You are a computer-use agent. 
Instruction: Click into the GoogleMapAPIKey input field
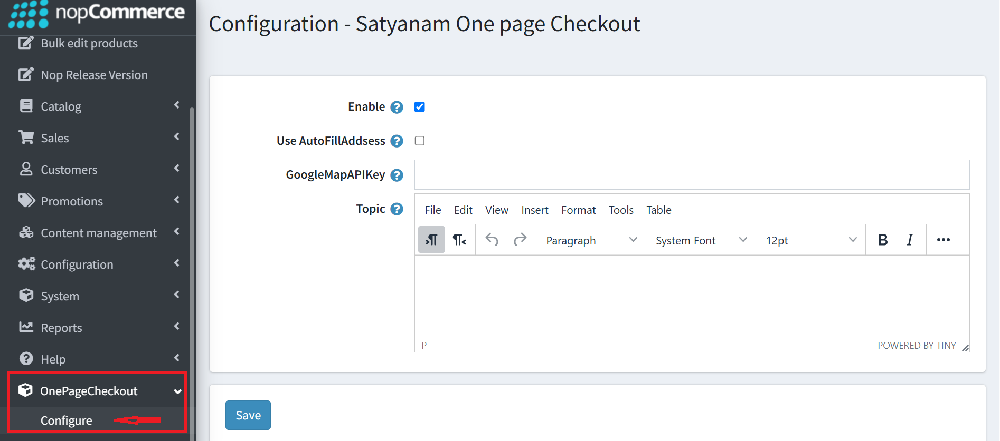coord(692,175)
